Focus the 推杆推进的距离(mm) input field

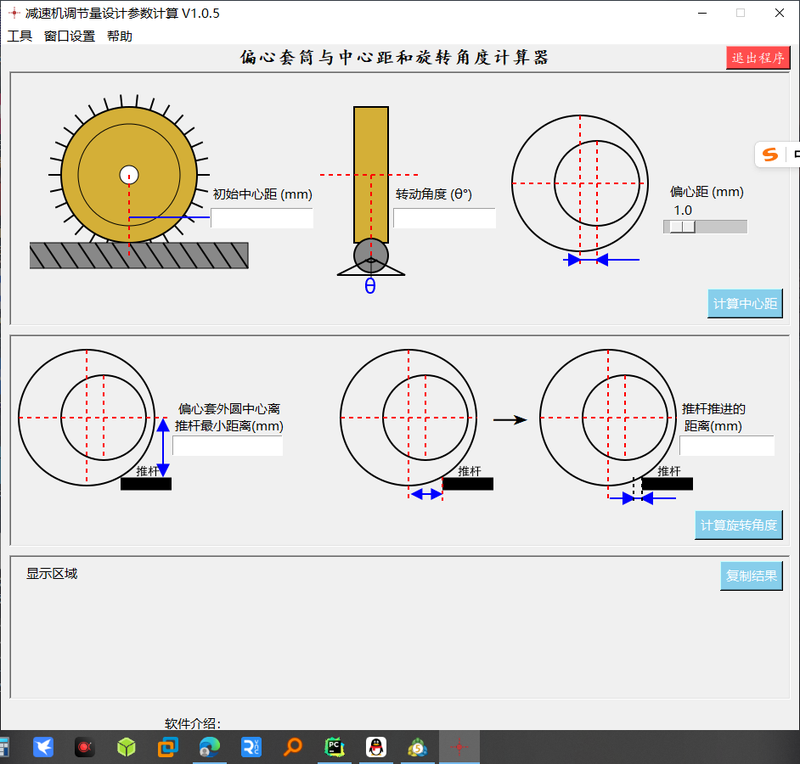727,446
